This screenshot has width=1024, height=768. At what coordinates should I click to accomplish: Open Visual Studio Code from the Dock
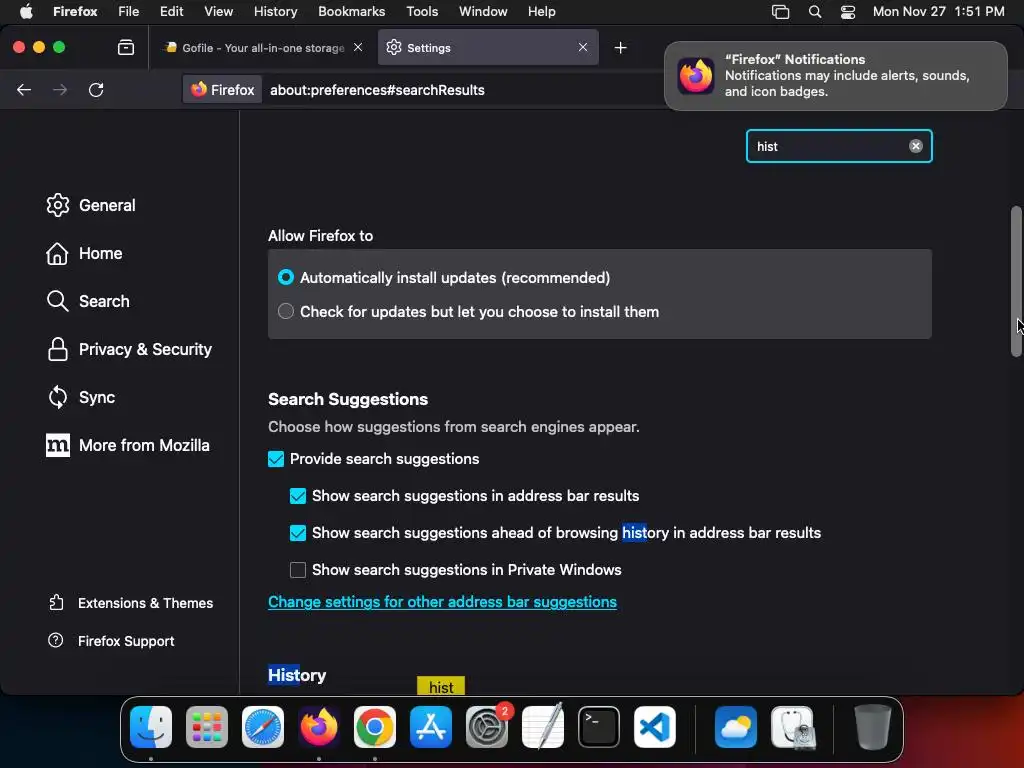coord(655,727)
